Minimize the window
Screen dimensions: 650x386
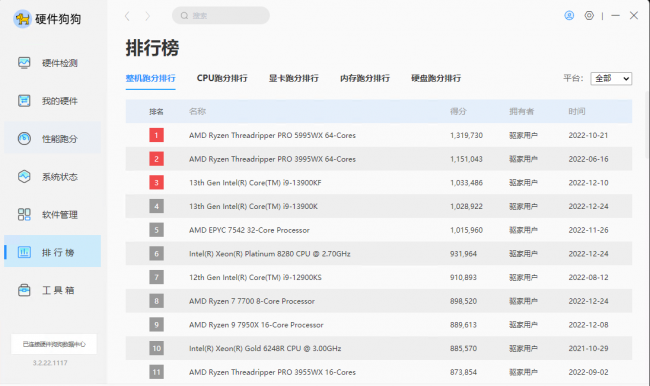pyautogui.click(x=616, y=16)
